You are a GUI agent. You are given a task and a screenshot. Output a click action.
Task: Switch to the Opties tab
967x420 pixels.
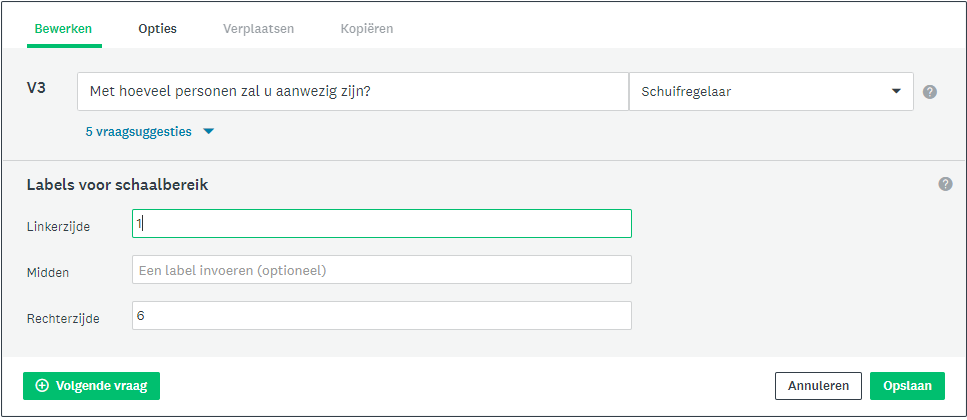click(157, 29)
